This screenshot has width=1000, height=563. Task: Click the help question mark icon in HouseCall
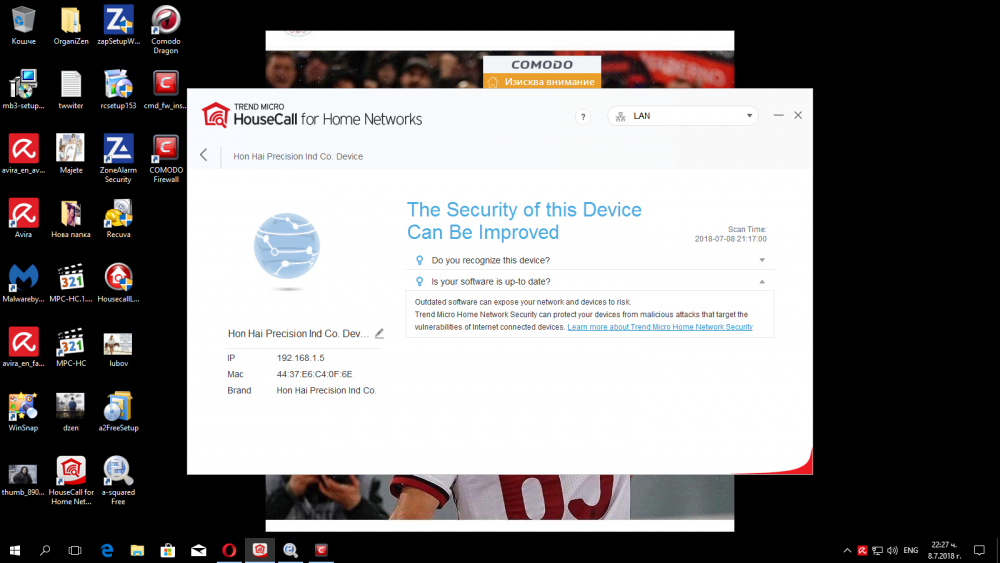(x=582, y=117)
